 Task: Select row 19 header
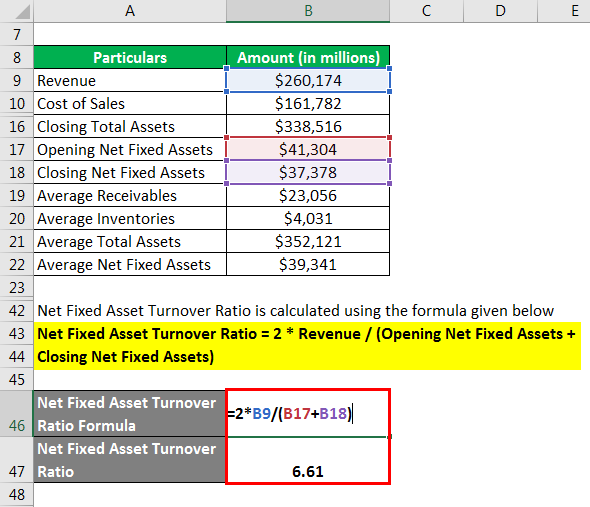[x=17, y=195]
